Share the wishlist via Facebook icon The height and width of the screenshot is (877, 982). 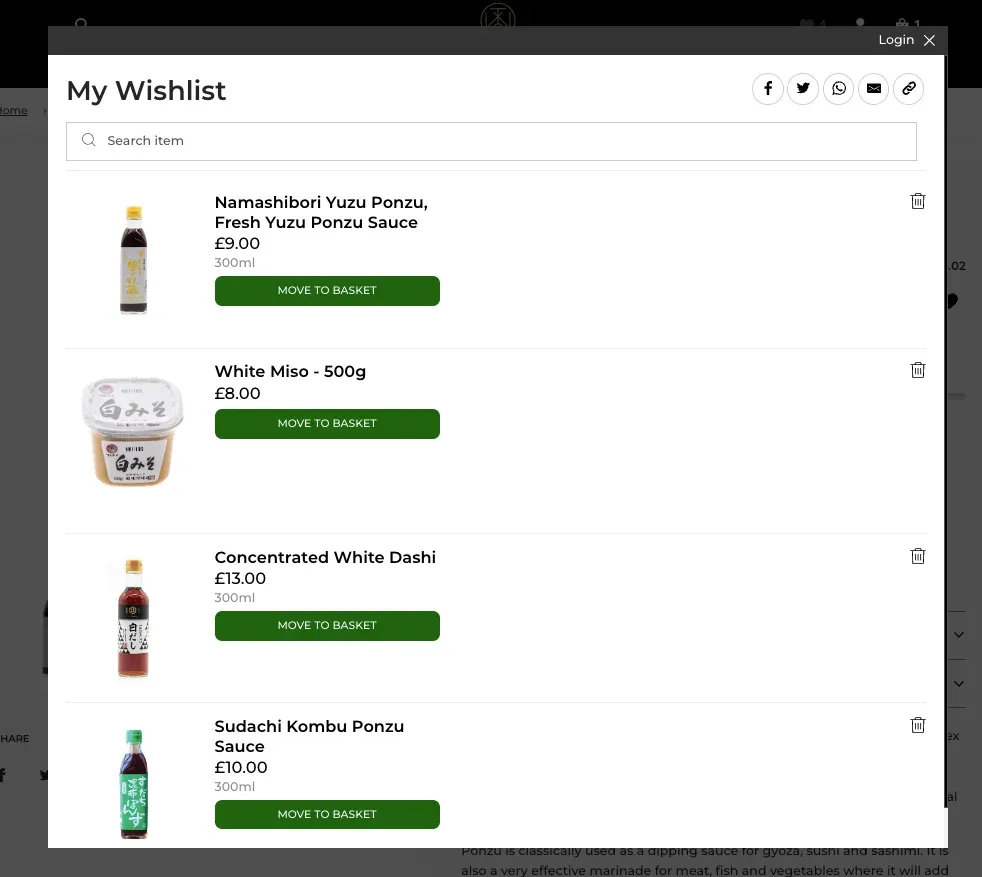(768, 88)
